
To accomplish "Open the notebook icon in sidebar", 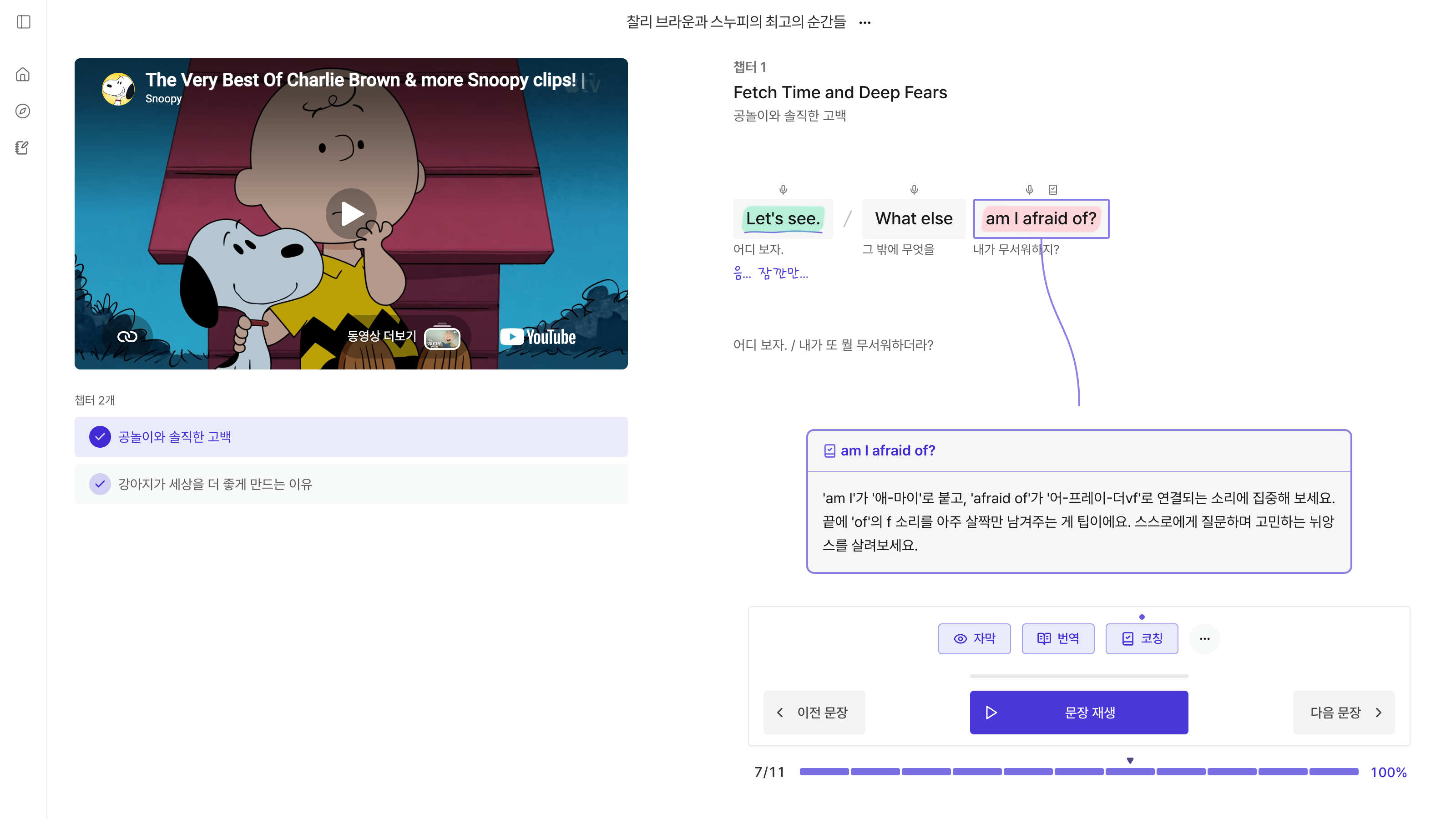I will pyautogui.click(x=23, y=147).
